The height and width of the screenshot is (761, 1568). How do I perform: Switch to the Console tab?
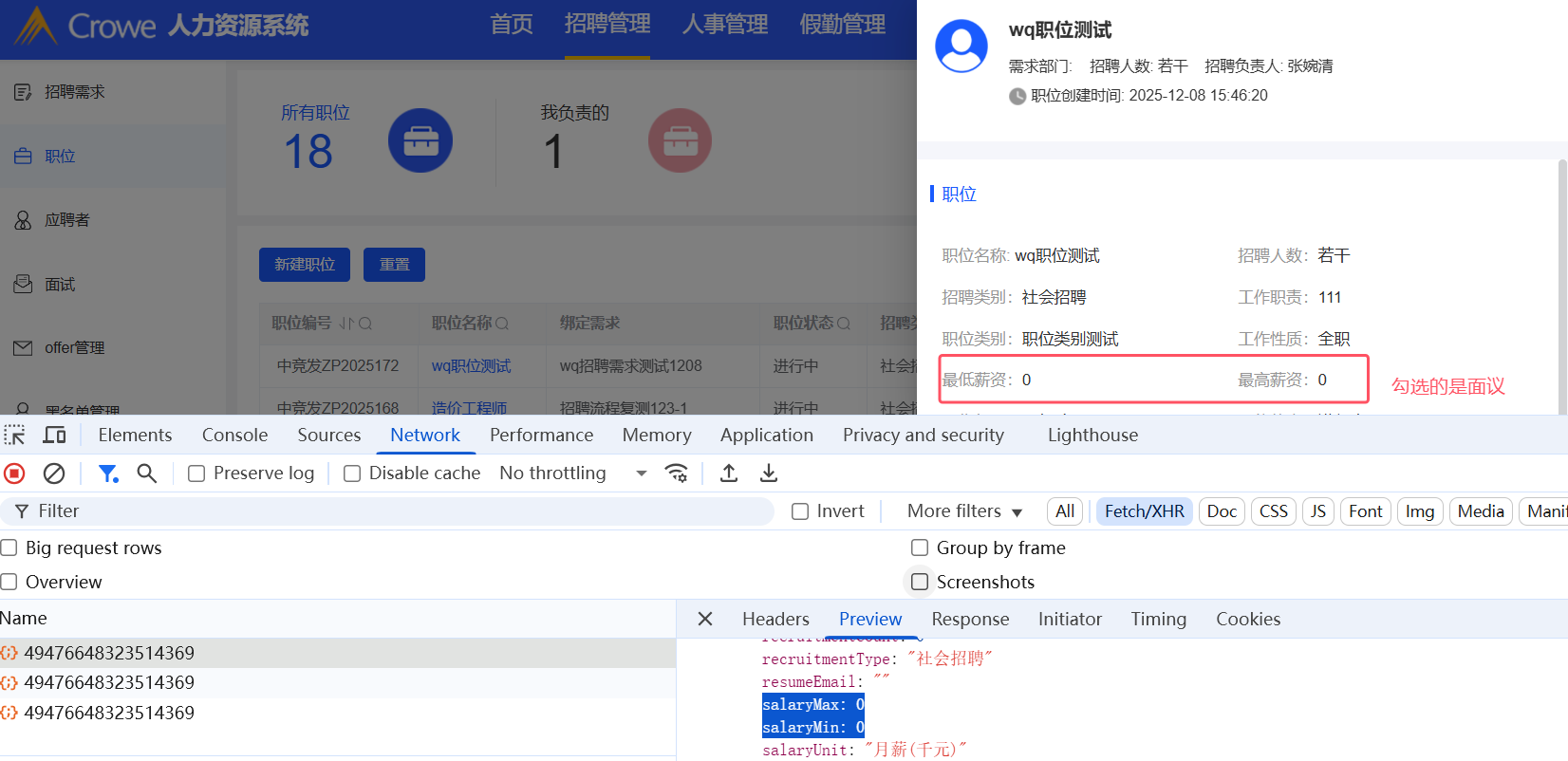pyautogui.click(x=234, y=436)
